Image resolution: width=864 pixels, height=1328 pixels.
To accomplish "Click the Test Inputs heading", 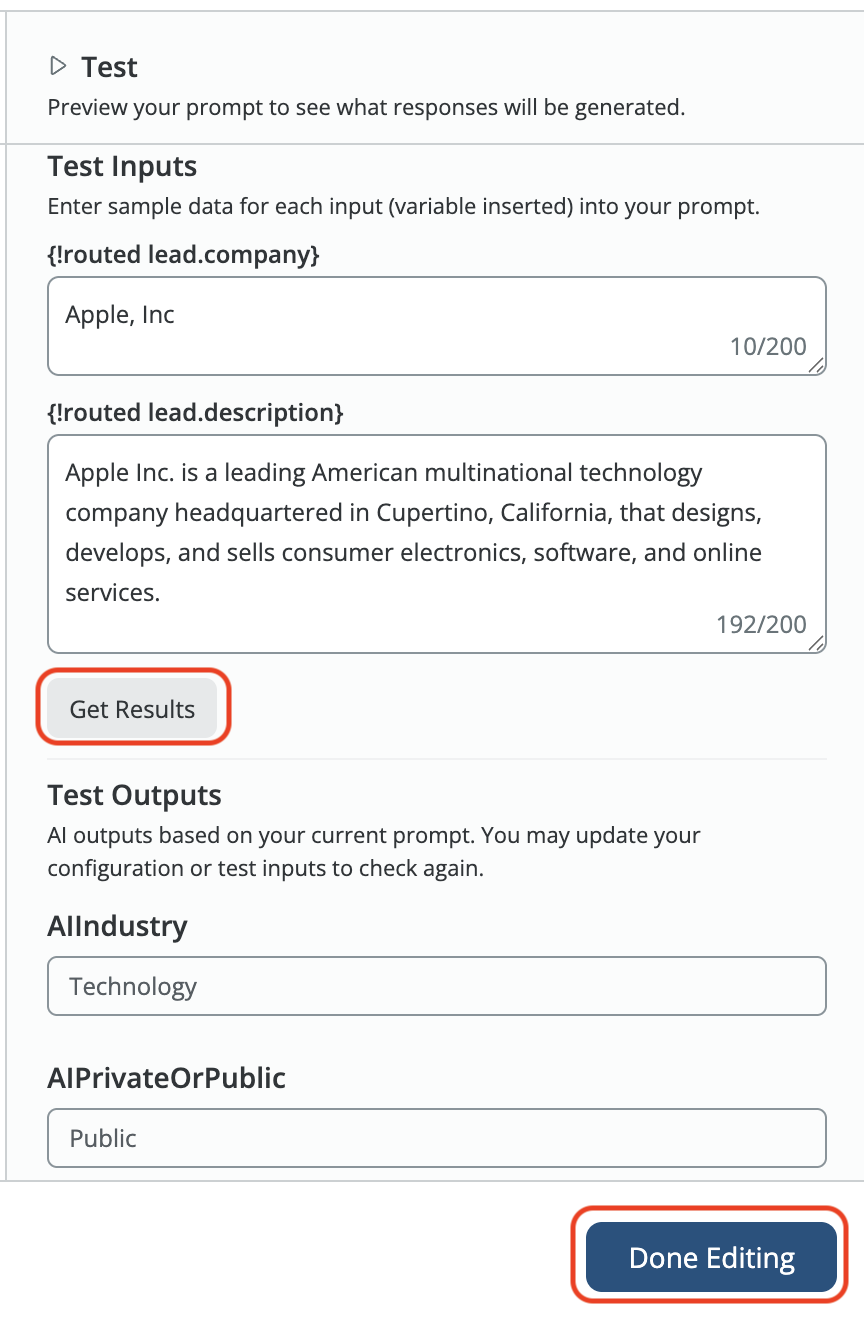I will click(x=122, y=166).
